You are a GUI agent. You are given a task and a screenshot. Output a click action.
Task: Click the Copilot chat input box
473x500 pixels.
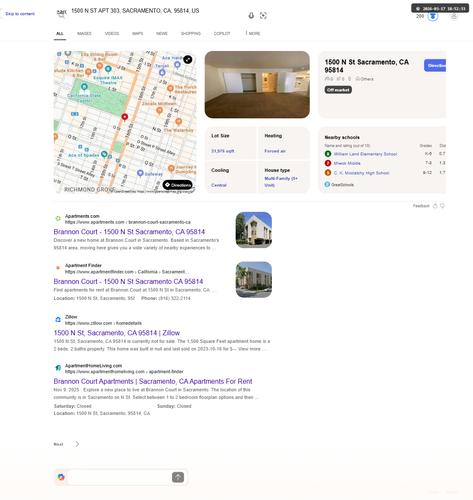coord(119,477)
